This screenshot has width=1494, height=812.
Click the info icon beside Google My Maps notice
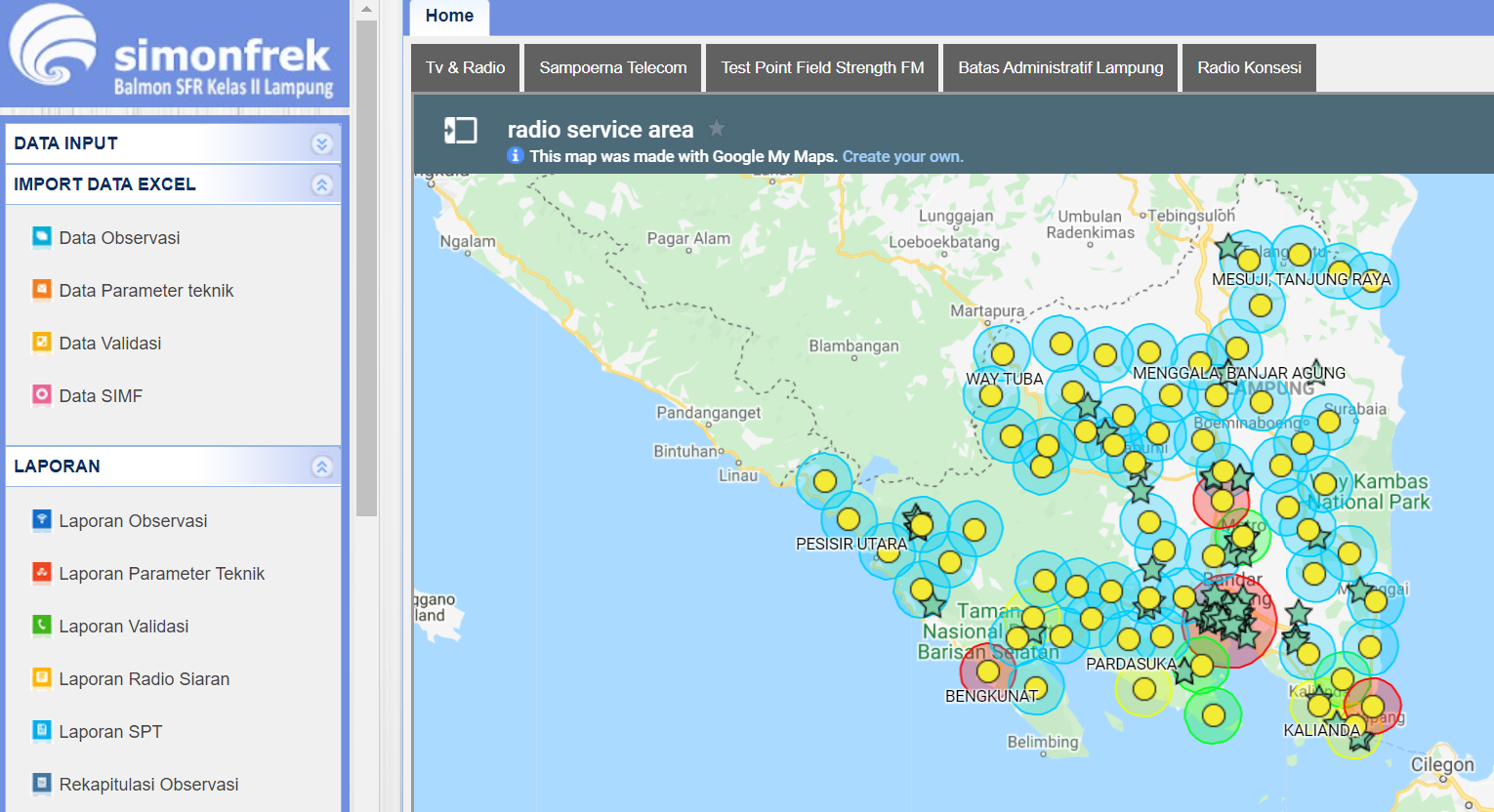click(x=516, y=154)
